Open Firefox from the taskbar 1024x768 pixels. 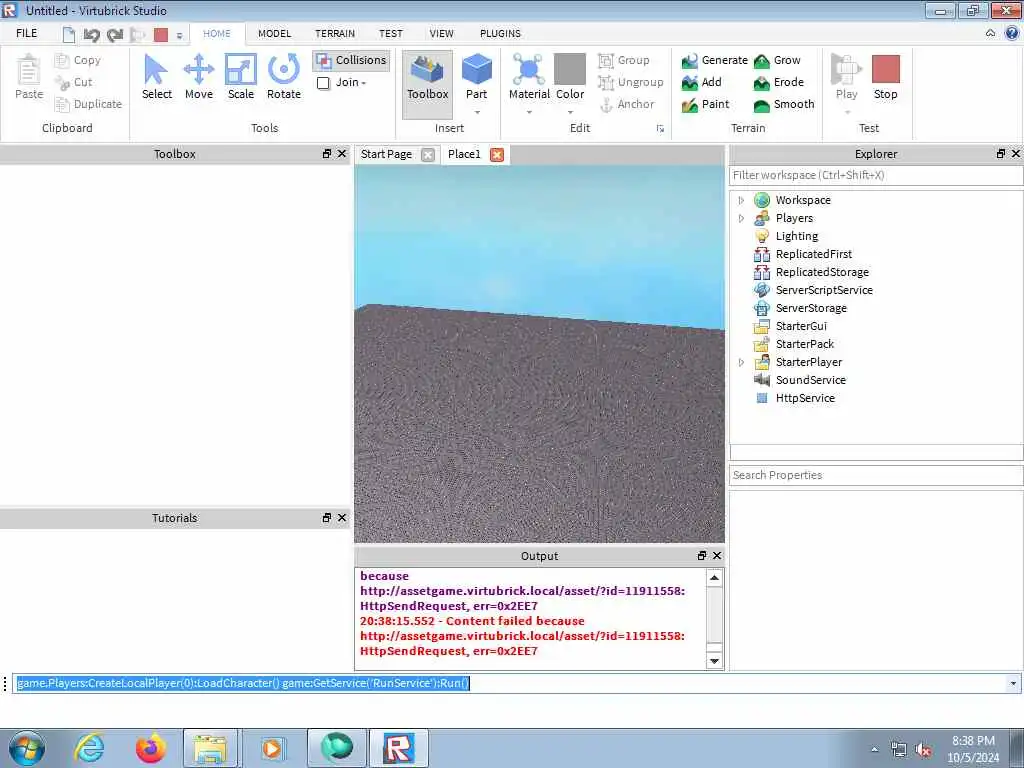(151, 748)
